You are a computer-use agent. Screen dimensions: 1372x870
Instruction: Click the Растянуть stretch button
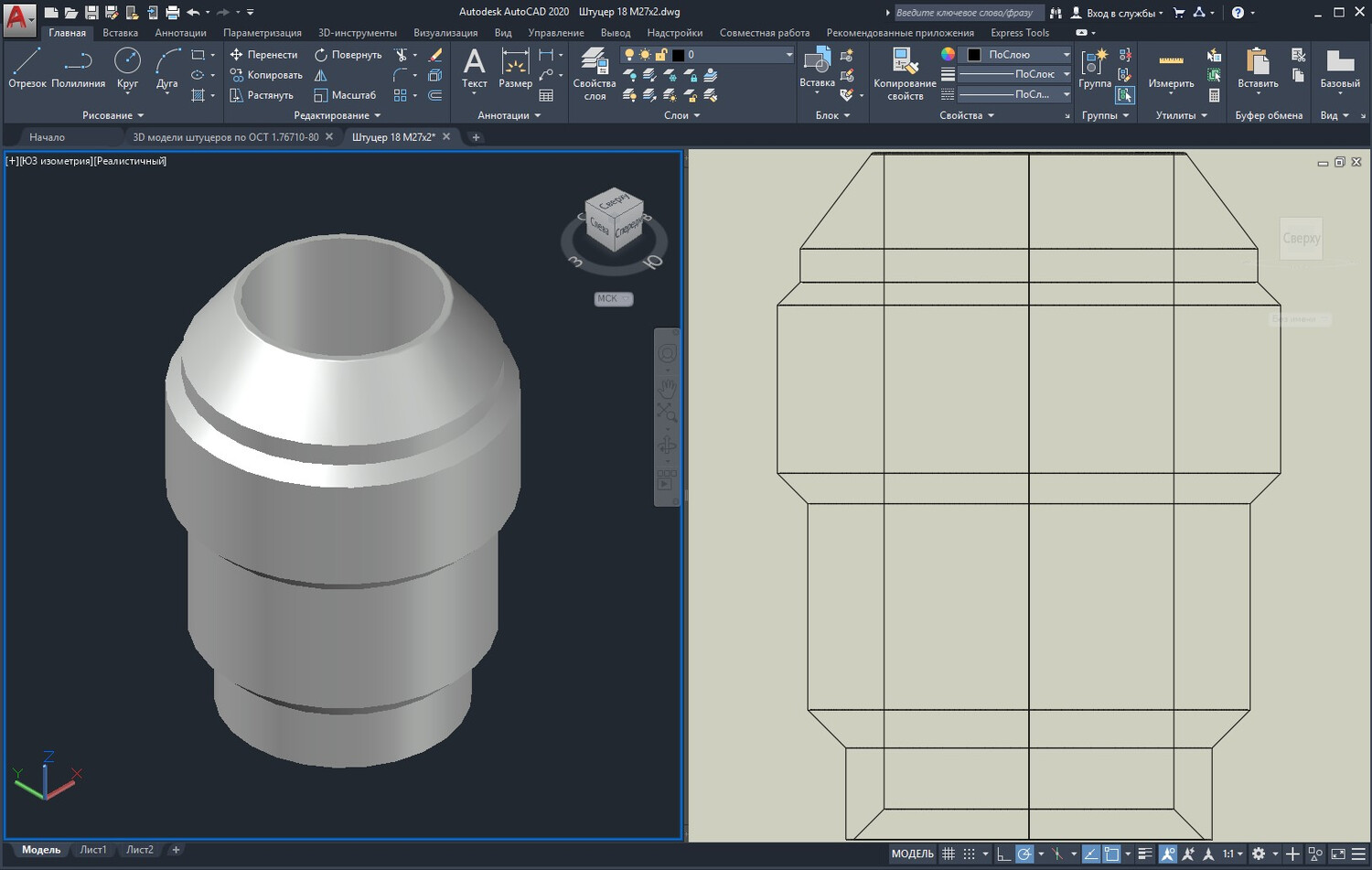[x=262, y=95]
